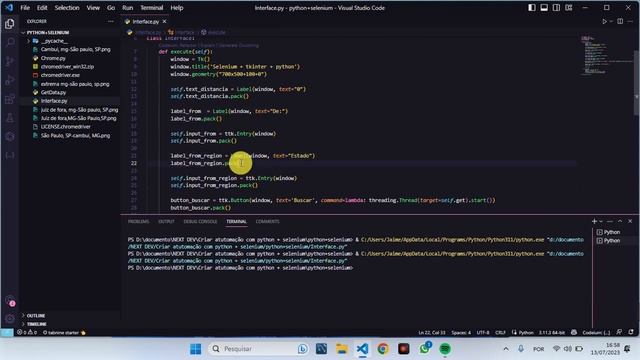Viewport: 640px width, 360px height.
Task: Open the Explorer view in the activity bar
Action: [10, 24]
